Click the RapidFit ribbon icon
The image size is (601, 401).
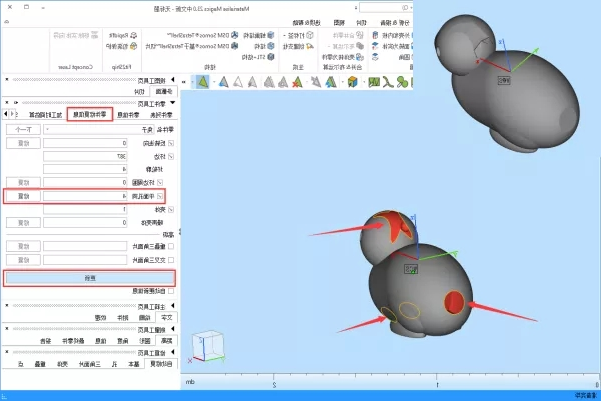[x=133, y=35]
